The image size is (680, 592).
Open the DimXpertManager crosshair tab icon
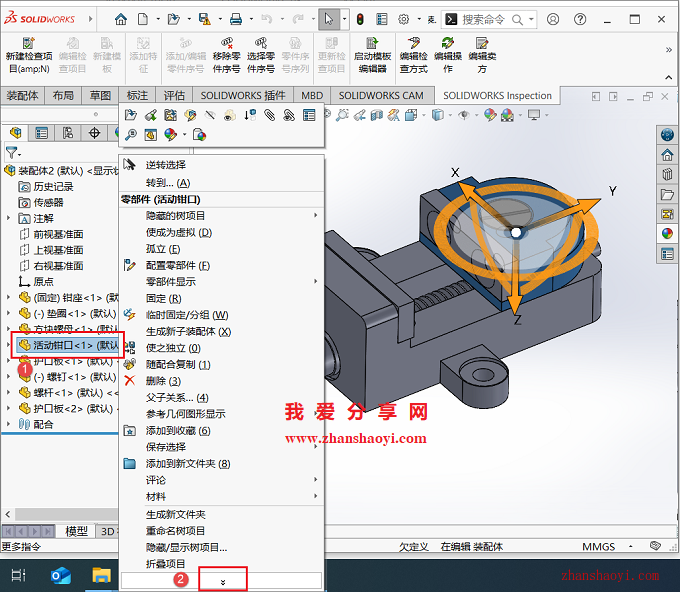click(x=95, y=133)
